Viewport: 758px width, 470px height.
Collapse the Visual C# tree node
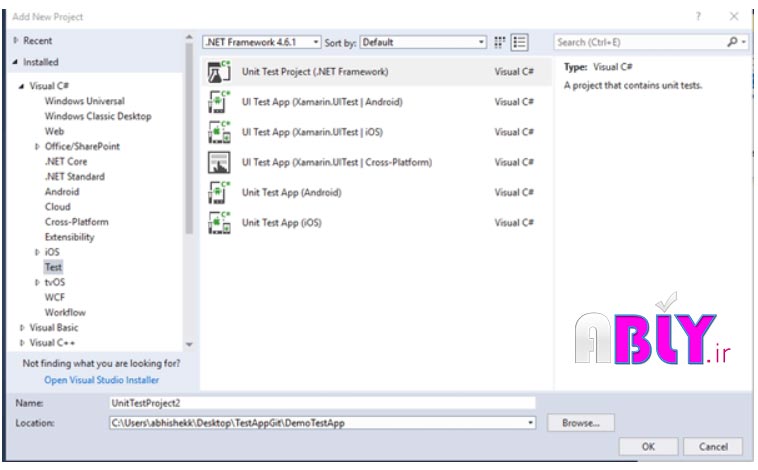(21, 86)
